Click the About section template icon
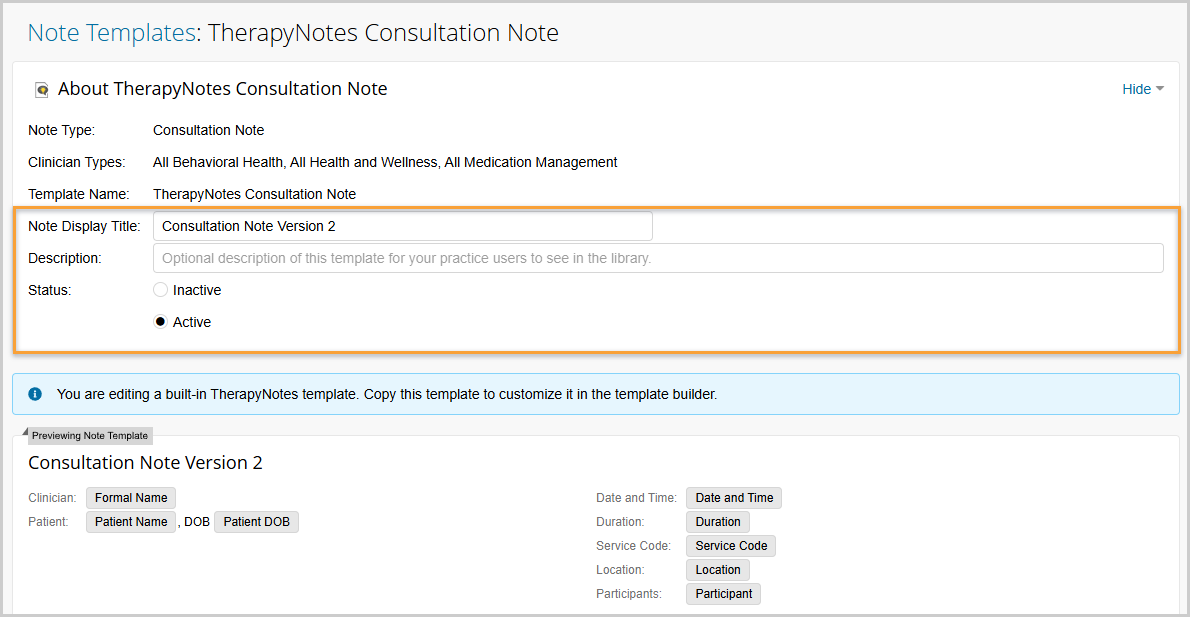 (x=42, y=90)
